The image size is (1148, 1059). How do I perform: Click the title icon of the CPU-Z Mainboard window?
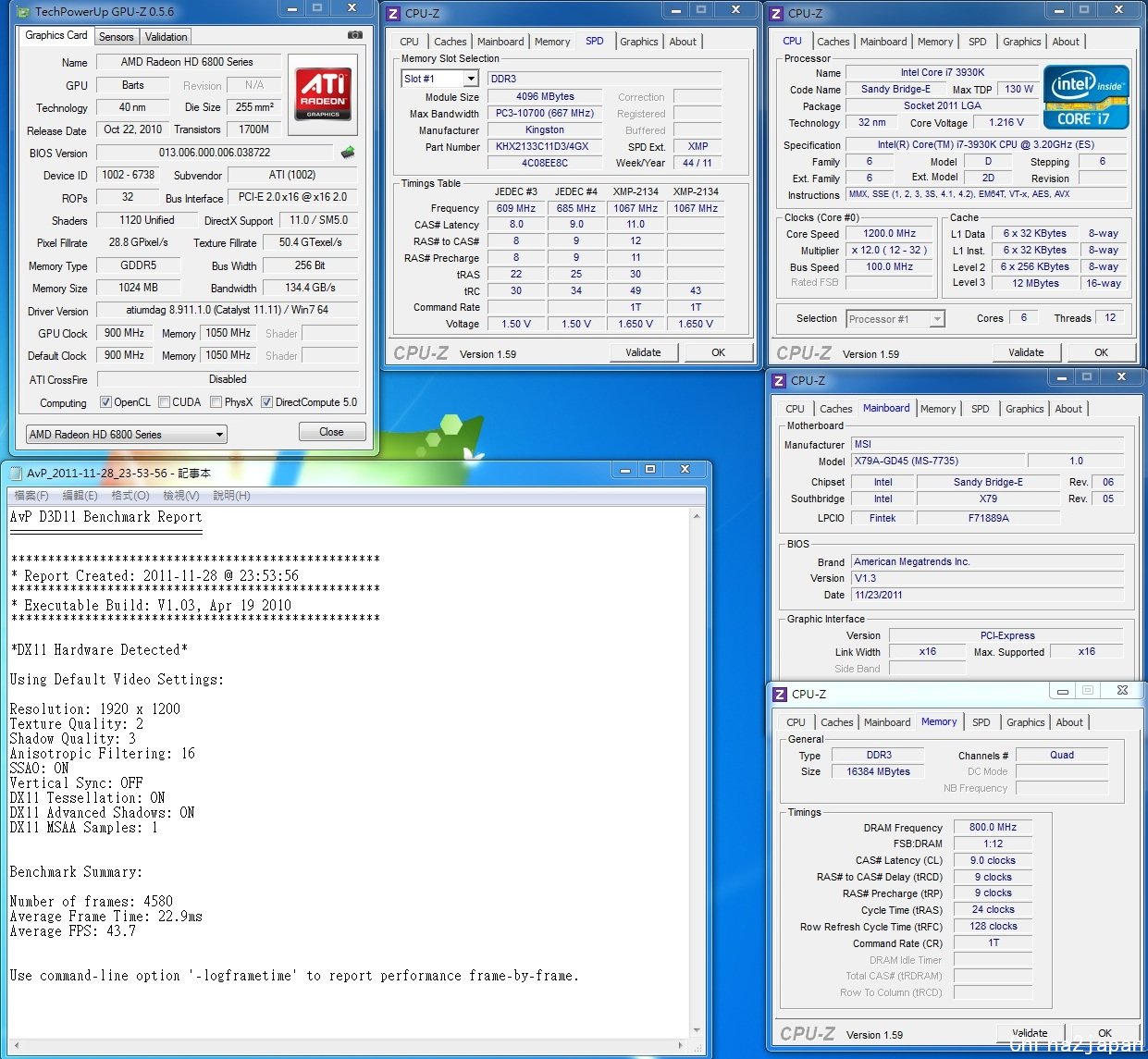[777, 380]
